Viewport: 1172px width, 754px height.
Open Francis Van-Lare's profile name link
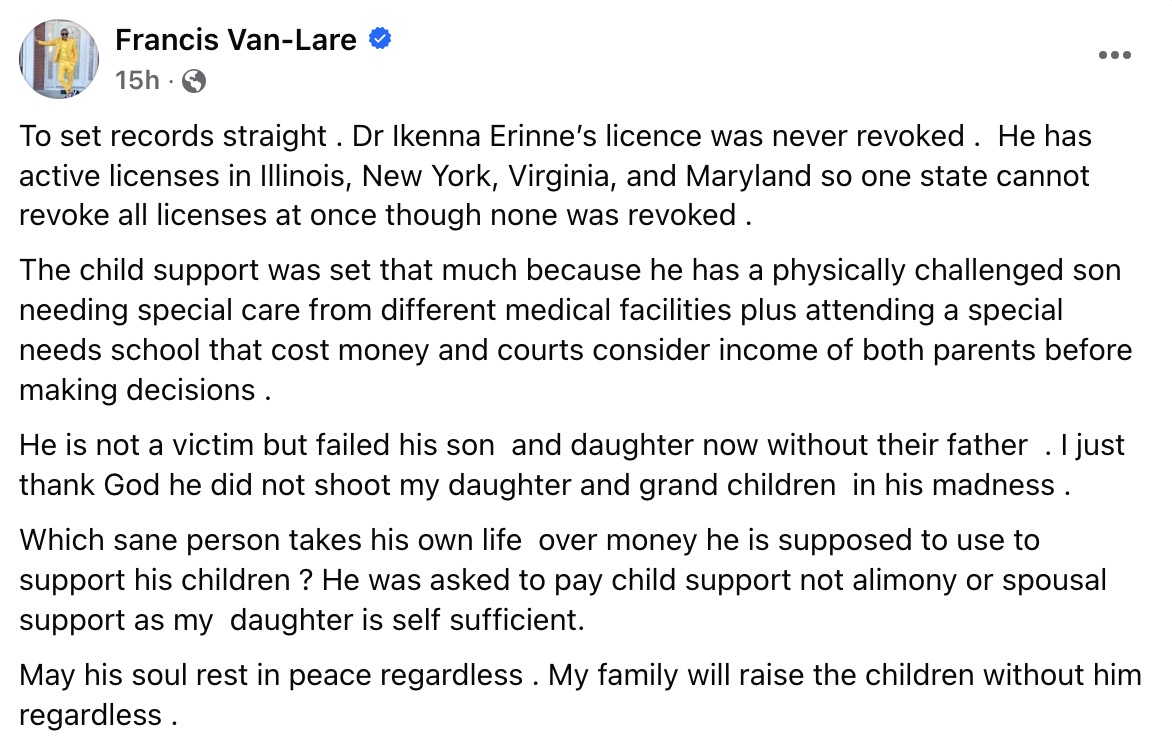click(x=235, y=40)
